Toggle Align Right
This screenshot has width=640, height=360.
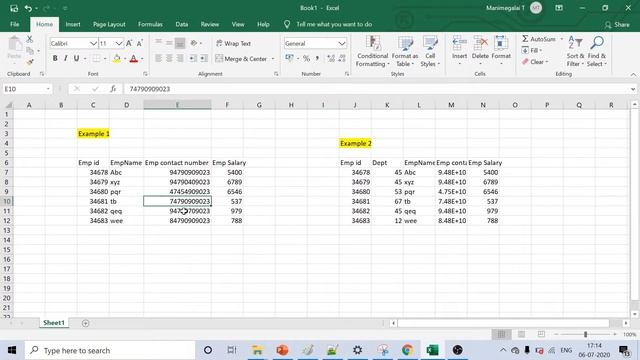click(180, 58)
